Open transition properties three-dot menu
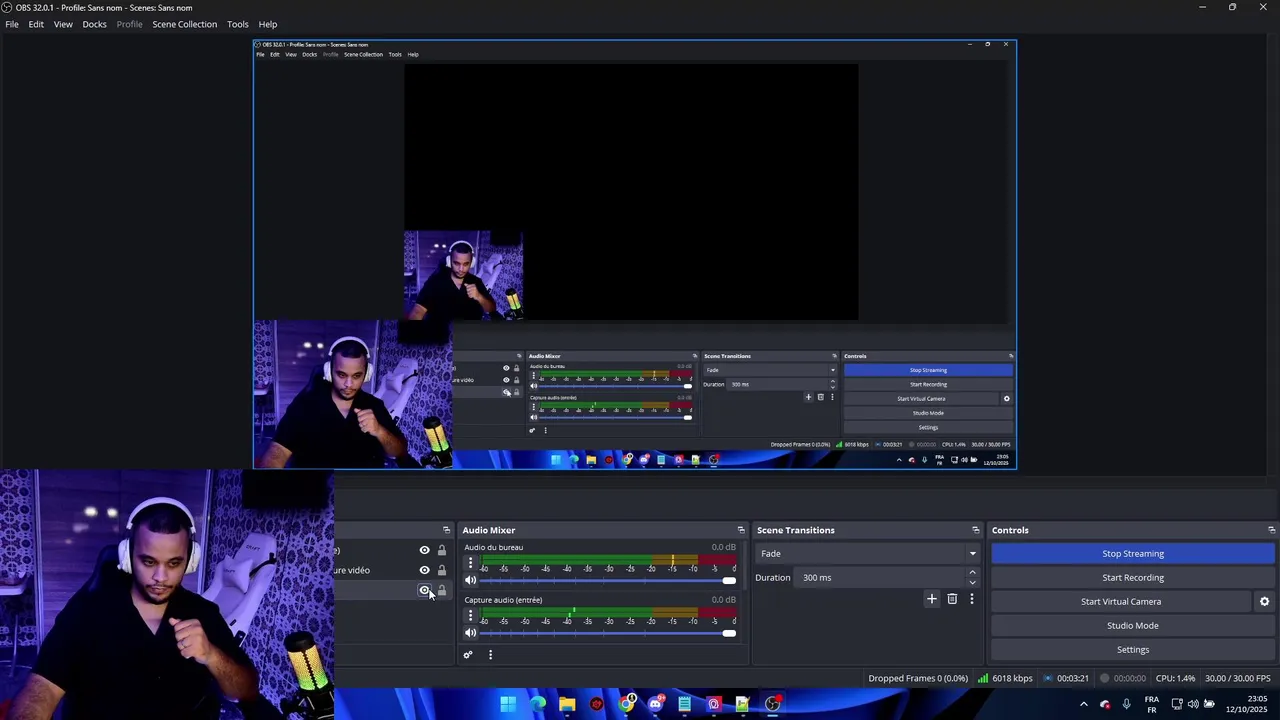This screenshot has width=1280, height=720. coord(971,599)
